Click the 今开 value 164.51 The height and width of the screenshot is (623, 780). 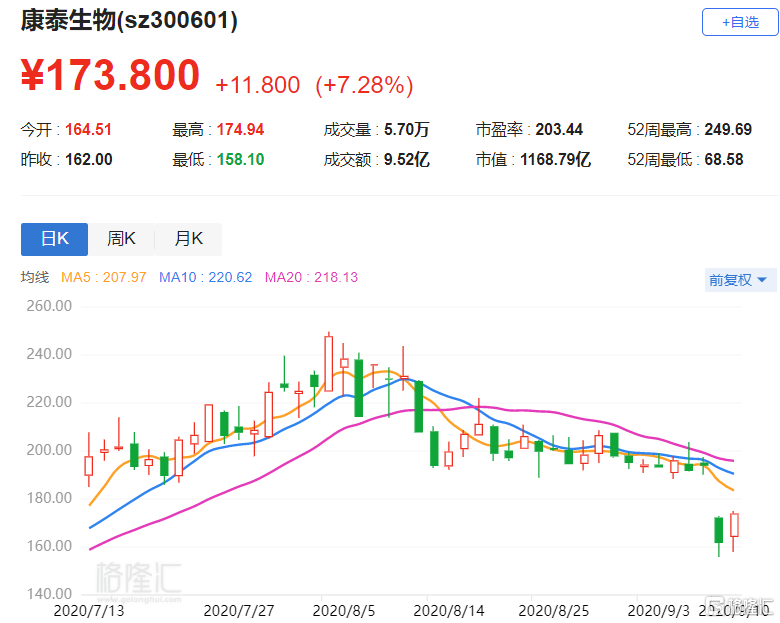pyautogui.click(x=89, y=129)
